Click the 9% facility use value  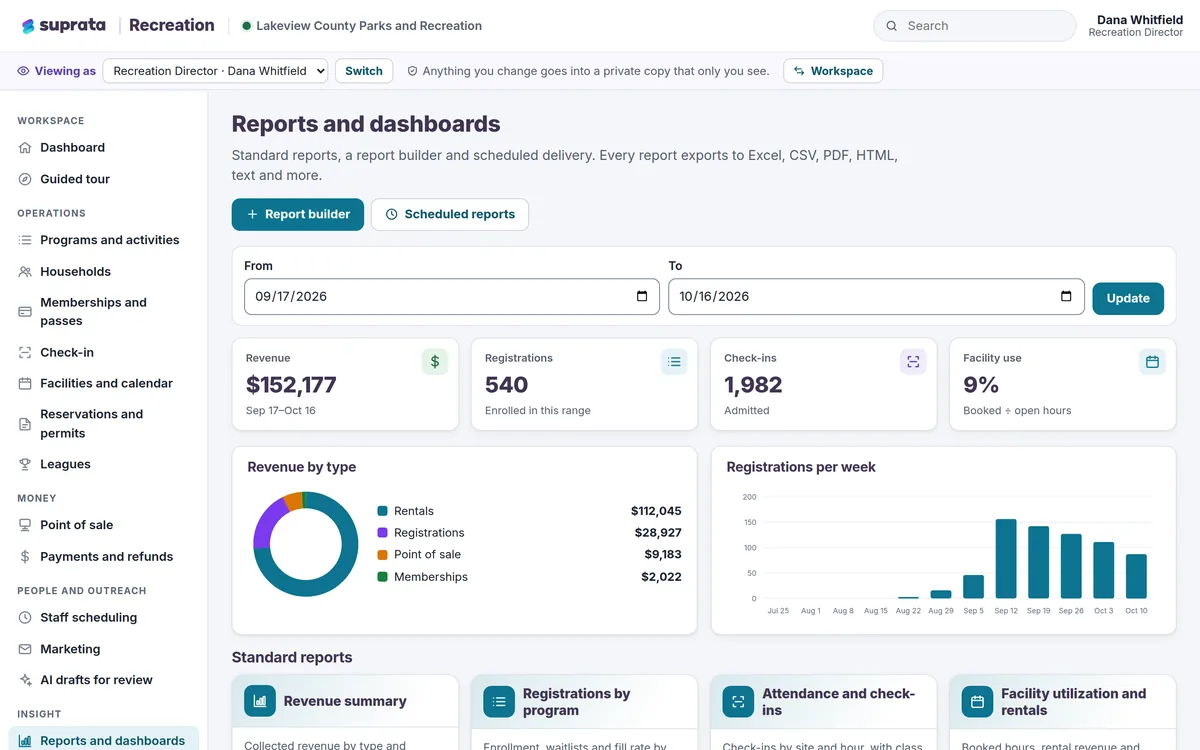click(x=981, y=385)
